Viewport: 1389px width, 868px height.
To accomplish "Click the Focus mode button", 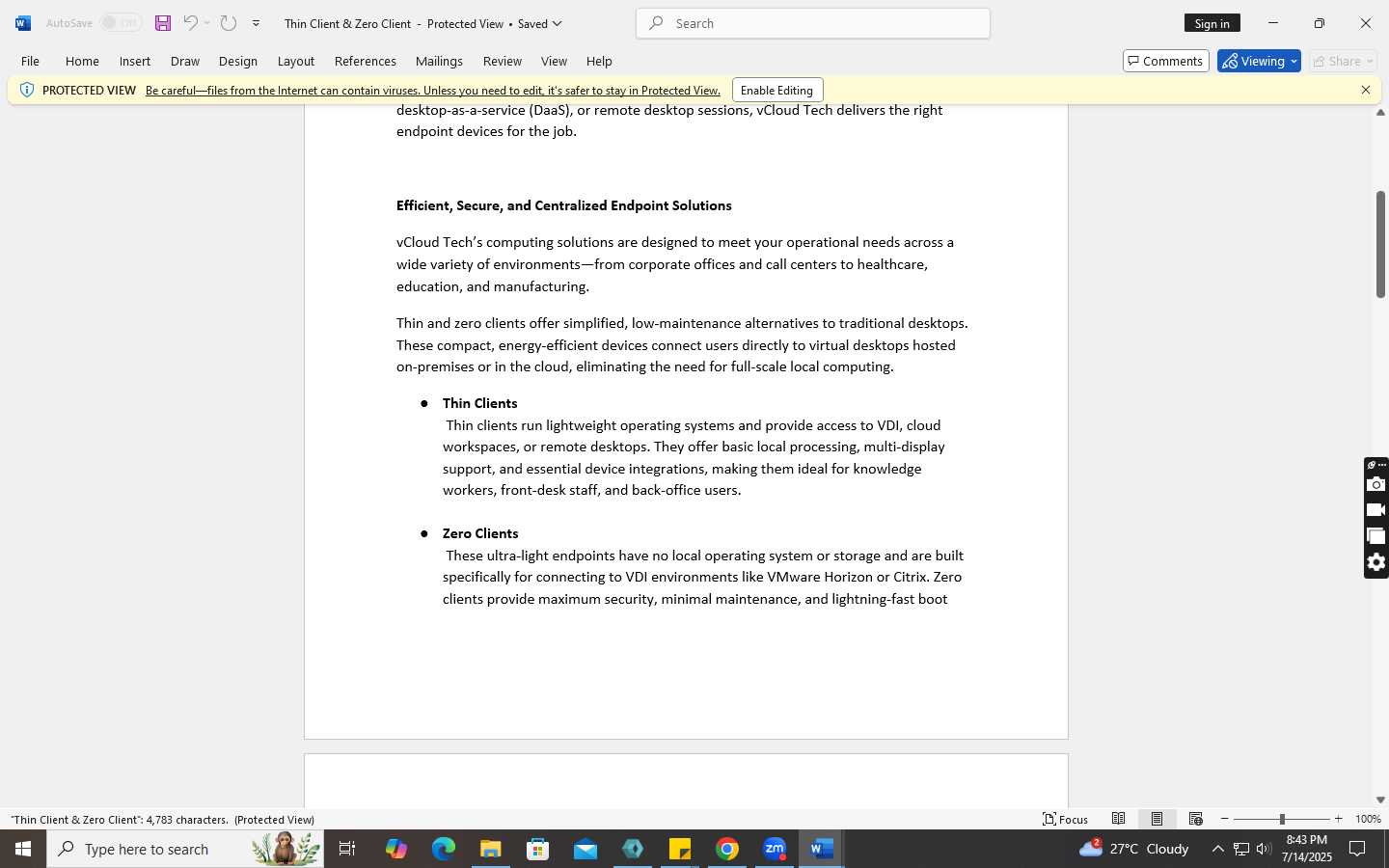I will click(1066, 819).
